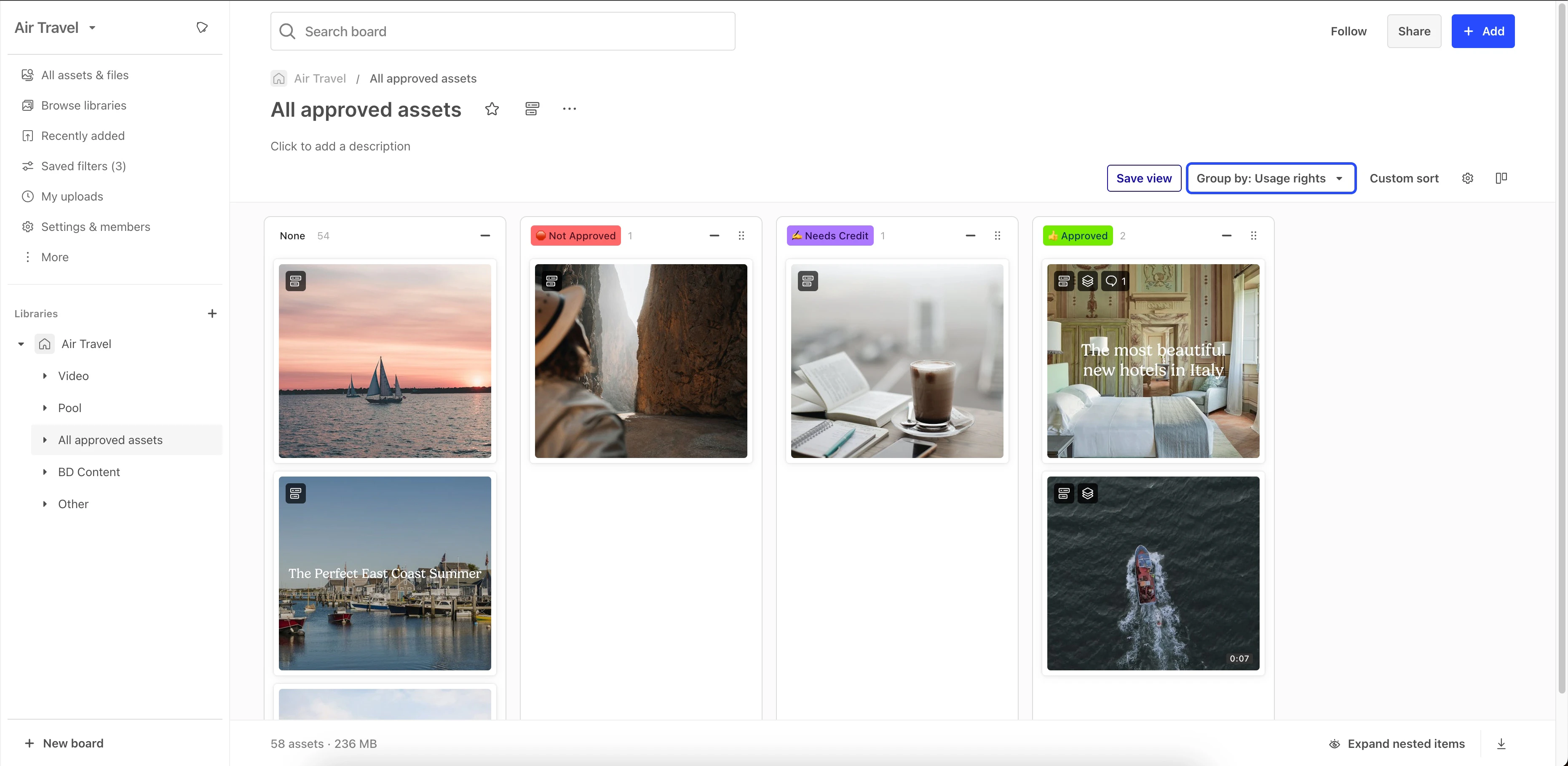Viewport: 1568px width, 766px height.
Task: Open Settings & members in the sidebar
Action: (96, 227)
